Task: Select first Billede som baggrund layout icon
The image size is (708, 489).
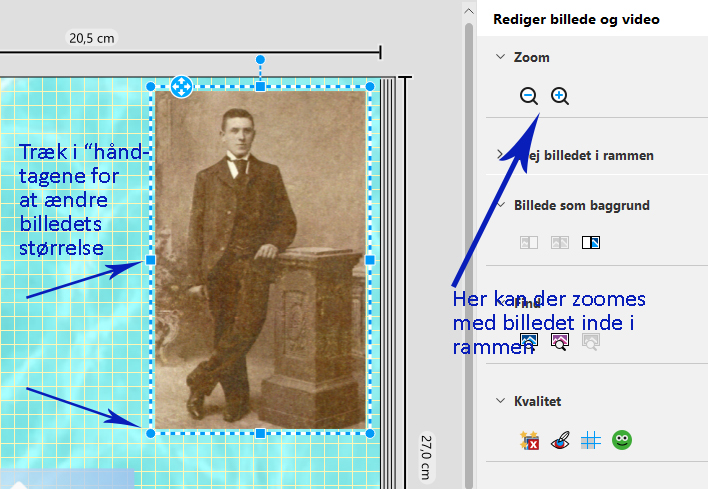Action: click(529, 242)
